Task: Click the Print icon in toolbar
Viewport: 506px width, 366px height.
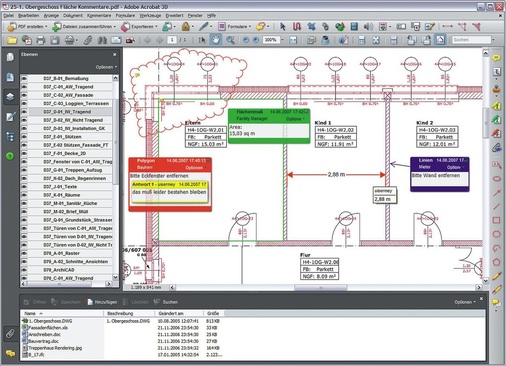Action: point(40,40)
